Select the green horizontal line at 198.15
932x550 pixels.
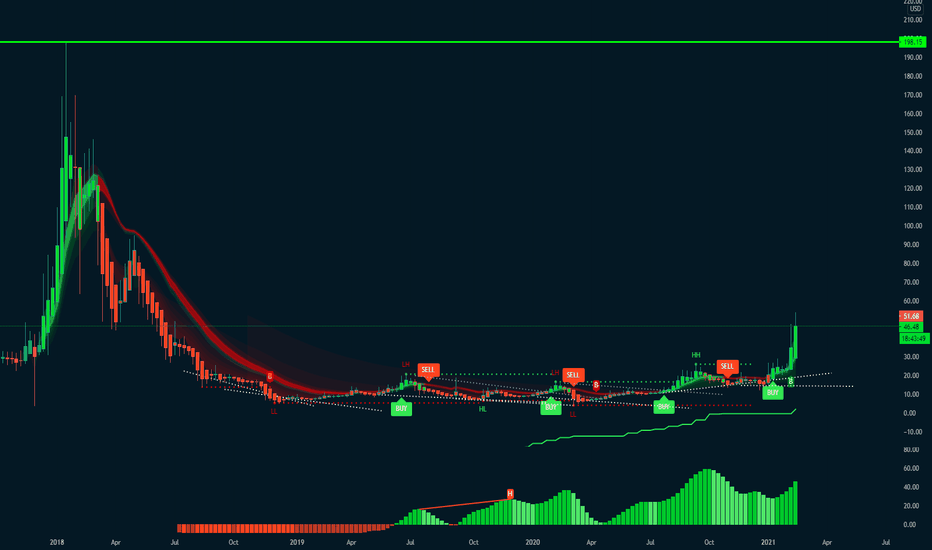(x=449, y=42)
